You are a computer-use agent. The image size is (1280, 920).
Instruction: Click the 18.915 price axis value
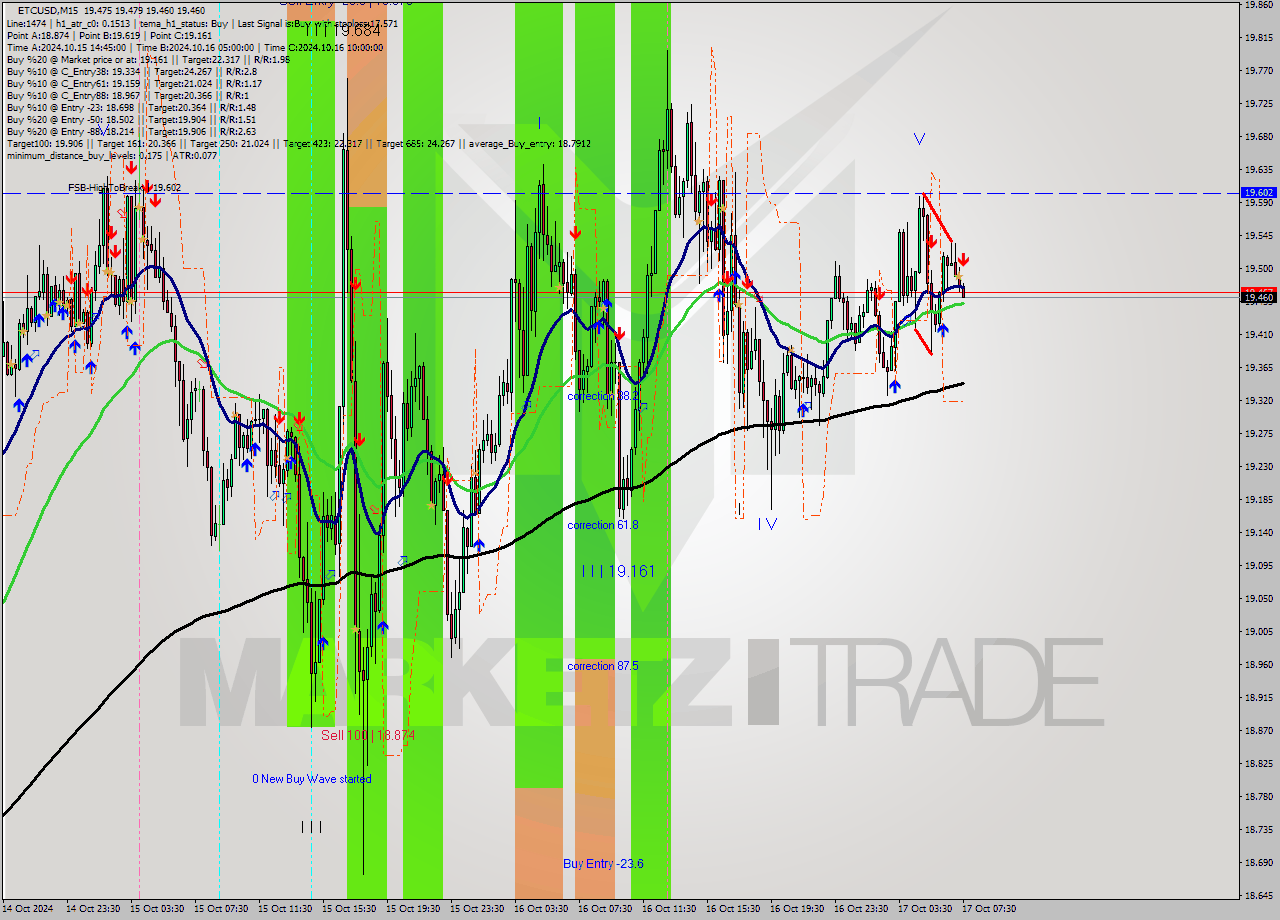tap(1258, 697)
